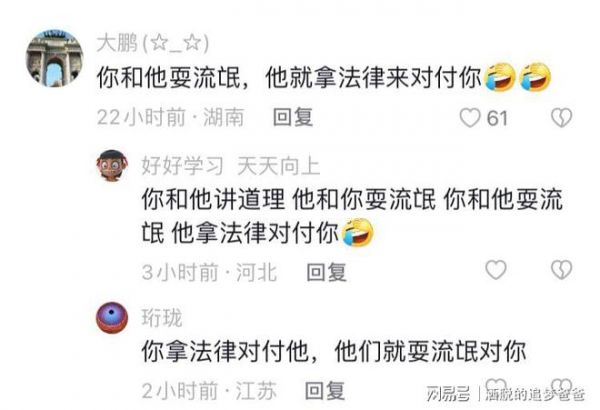
Task: Like 大鹏's comment with the heart icon
Action: [470, 118]
